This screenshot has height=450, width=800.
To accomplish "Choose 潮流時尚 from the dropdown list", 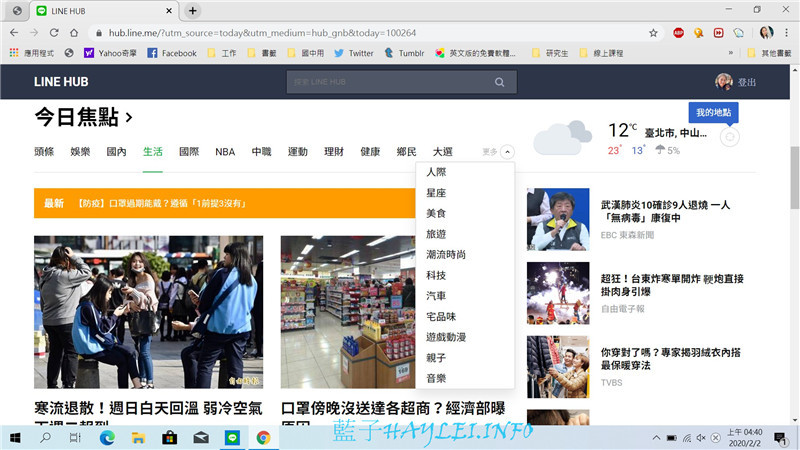I will [446, 255].
